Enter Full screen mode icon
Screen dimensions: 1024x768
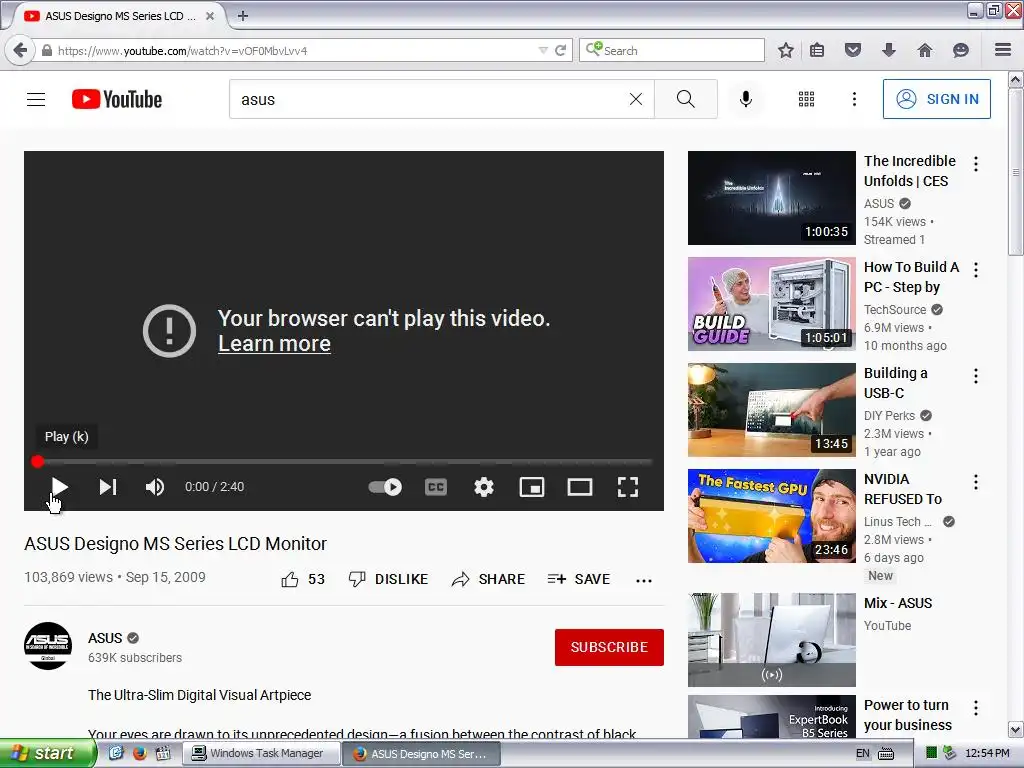(x=628, y=487)
